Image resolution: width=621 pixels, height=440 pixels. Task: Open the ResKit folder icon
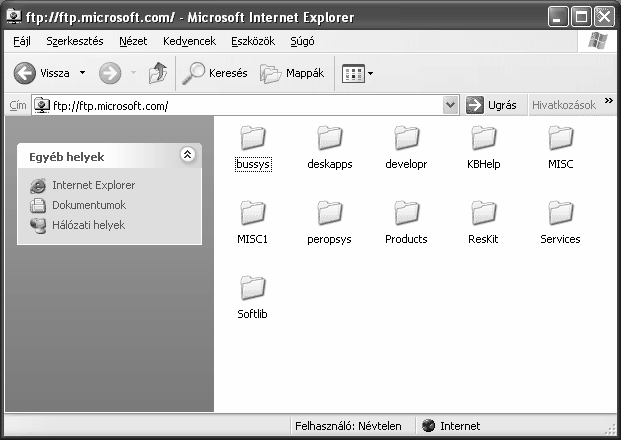(x=484, y=213)
